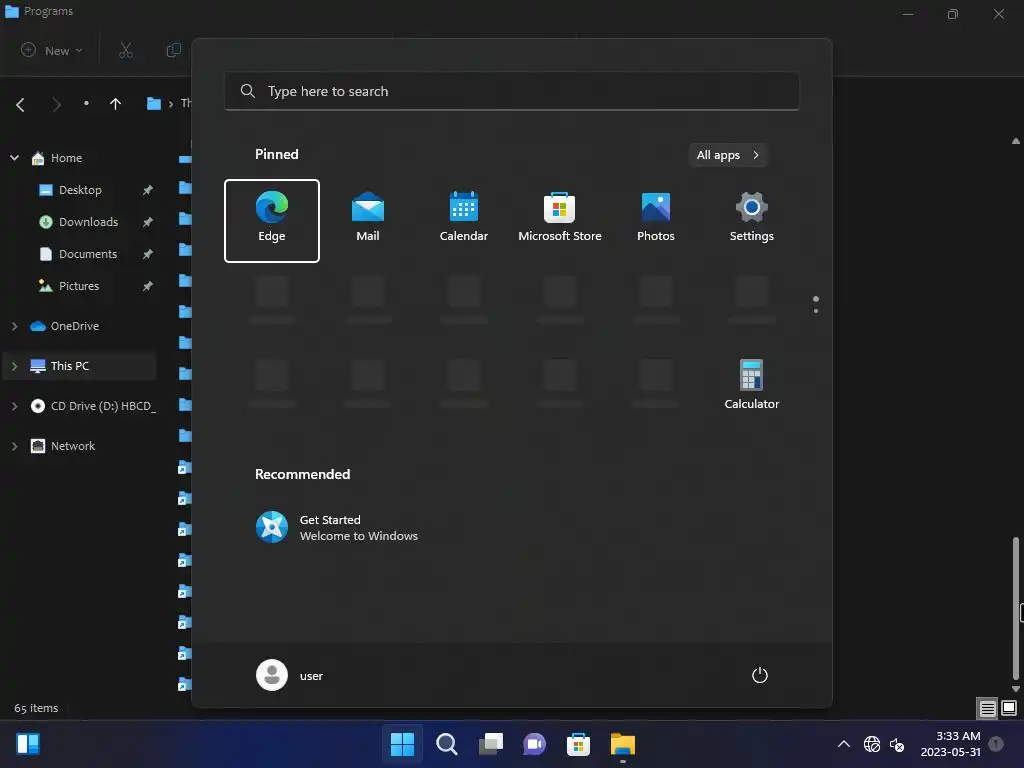Open File Explorer on taskbar
The image size is (1024, 768).
coord(622,744)
